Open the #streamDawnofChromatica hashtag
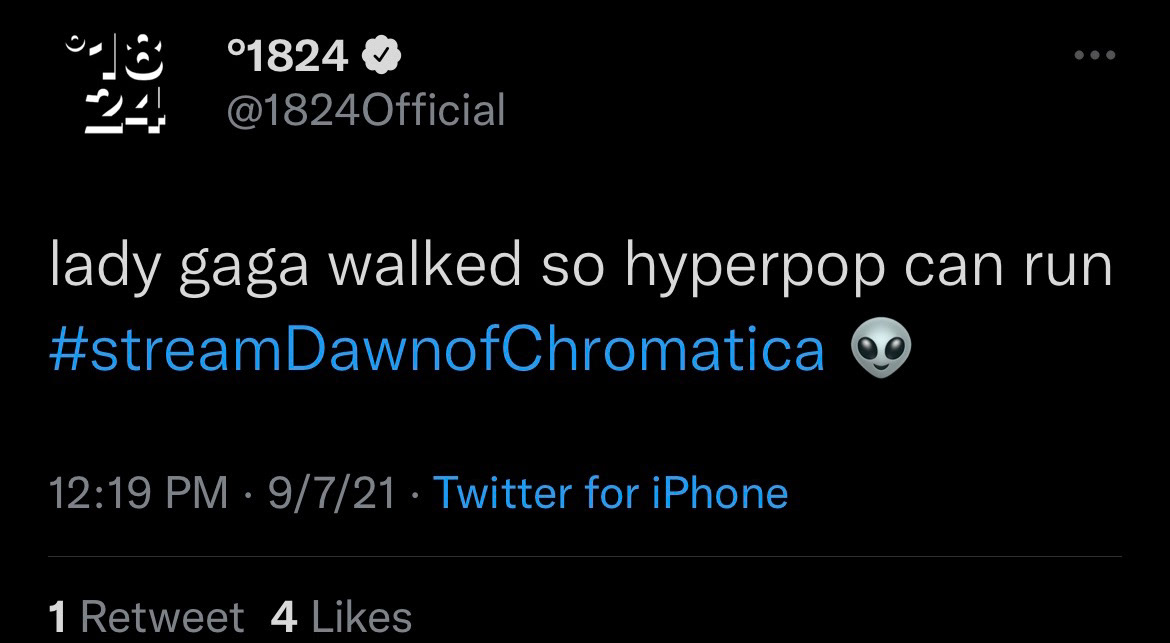Screen dimensions: 1170x643 (x=437, y=350)
